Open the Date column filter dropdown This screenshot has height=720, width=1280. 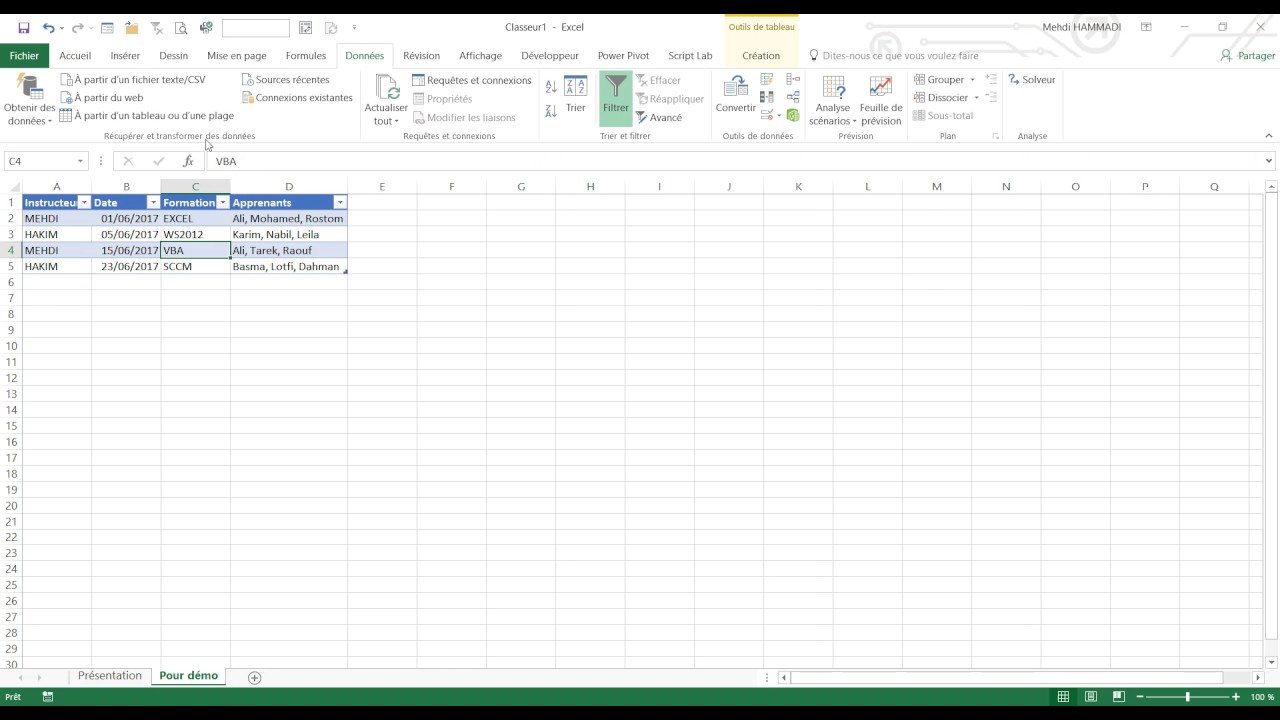153,203
